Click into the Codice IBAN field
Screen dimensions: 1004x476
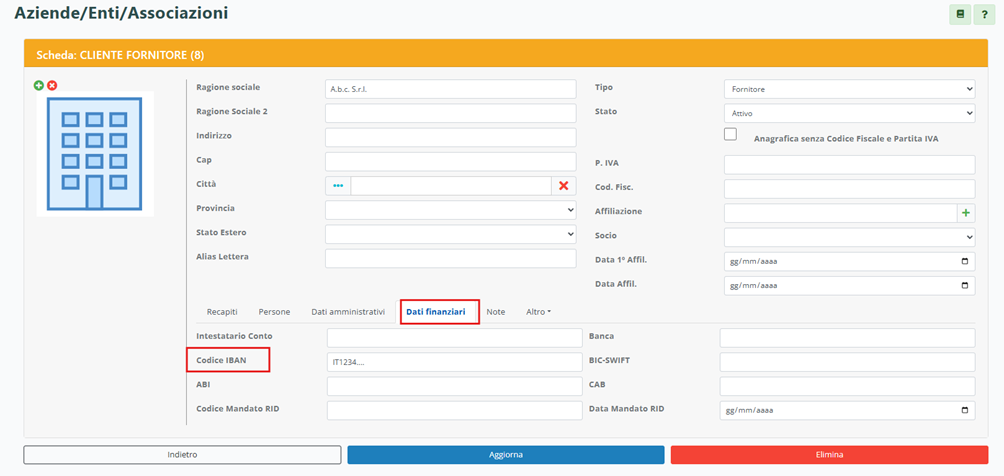click(453, 362)
